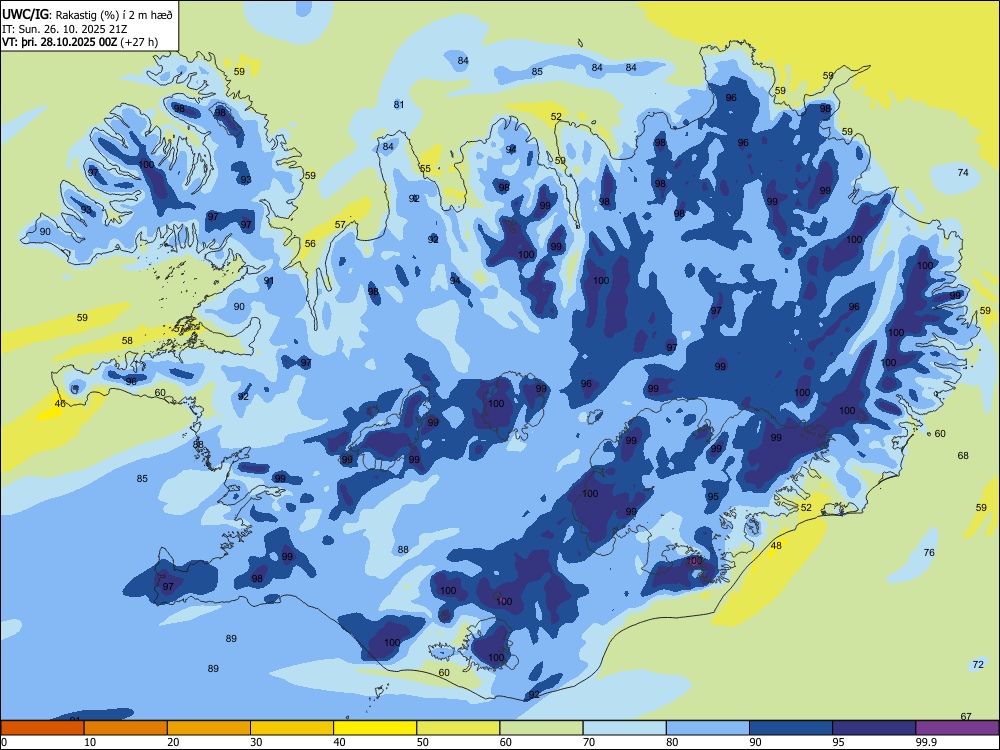
Task: Click the offshore value '74'
Action: point(963,173)
